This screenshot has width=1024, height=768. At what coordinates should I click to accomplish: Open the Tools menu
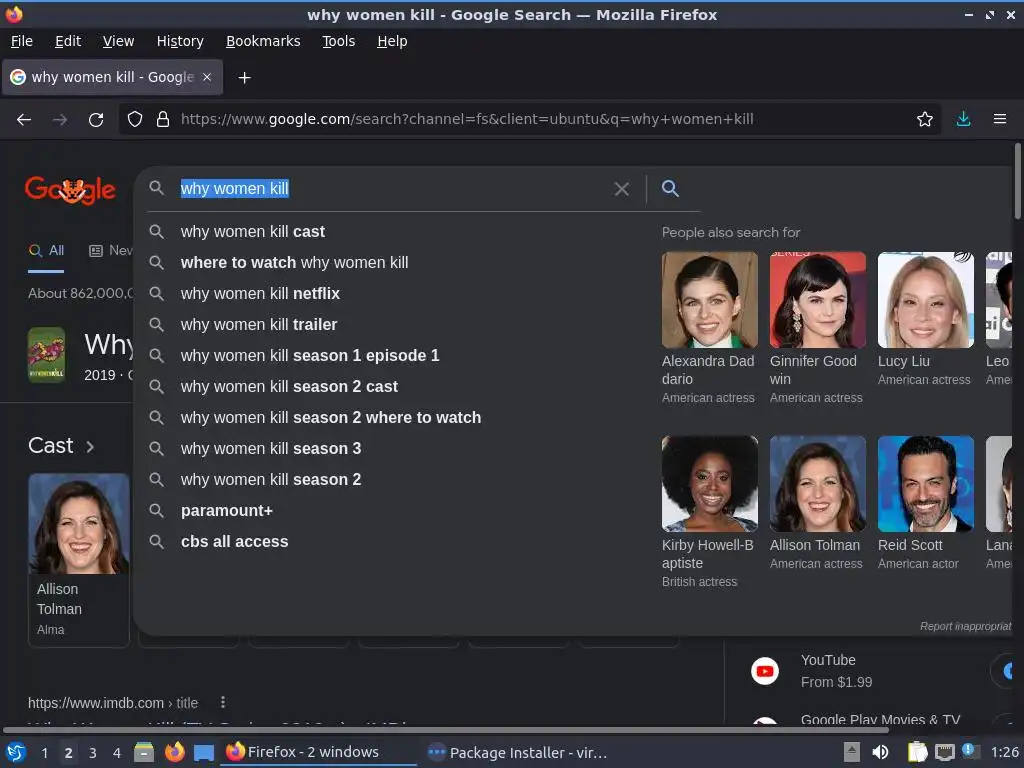338,41
